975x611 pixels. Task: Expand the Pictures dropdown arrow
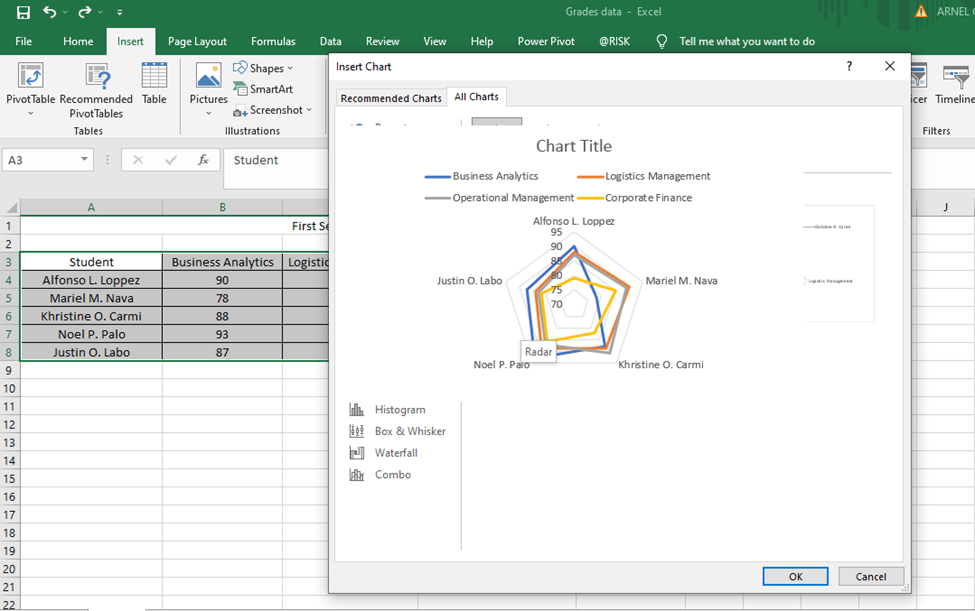tap(208, 113)
